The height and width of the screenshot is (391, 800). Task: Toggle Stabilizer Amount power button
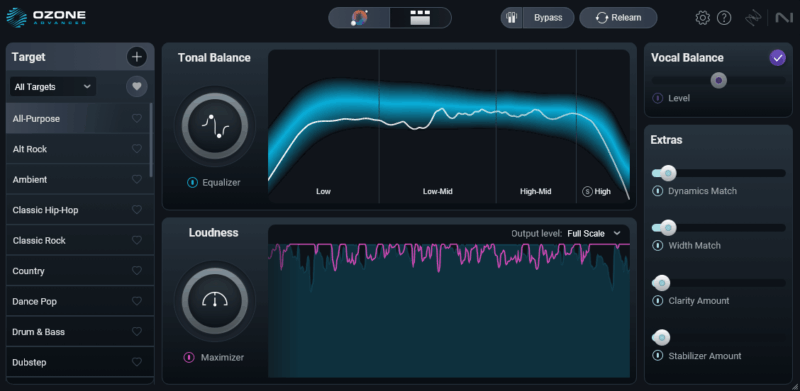click(658, 356)
